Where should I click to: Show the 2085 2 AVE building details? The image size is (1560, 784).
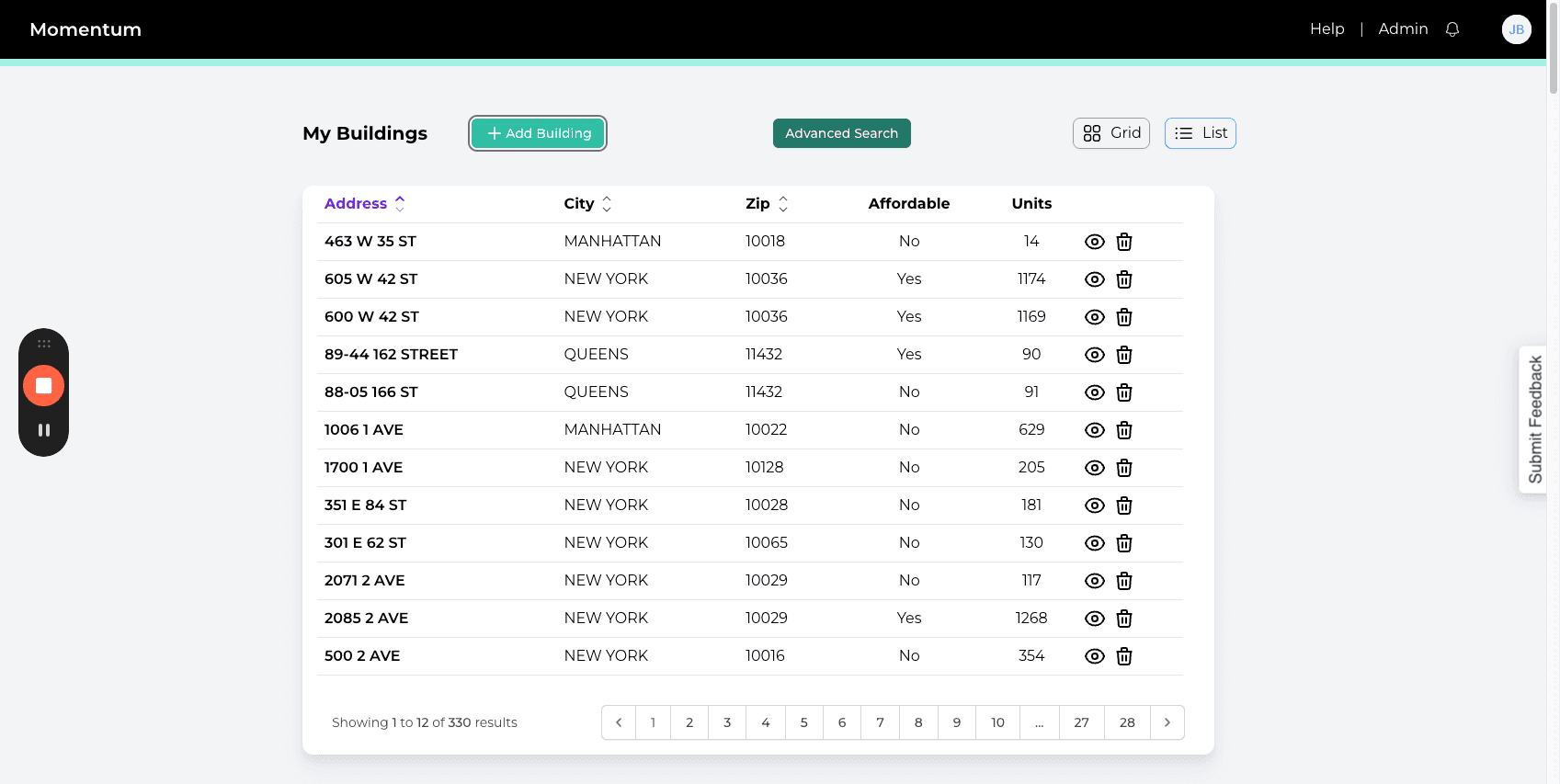pyautogui.click(x=1094, y=619)
